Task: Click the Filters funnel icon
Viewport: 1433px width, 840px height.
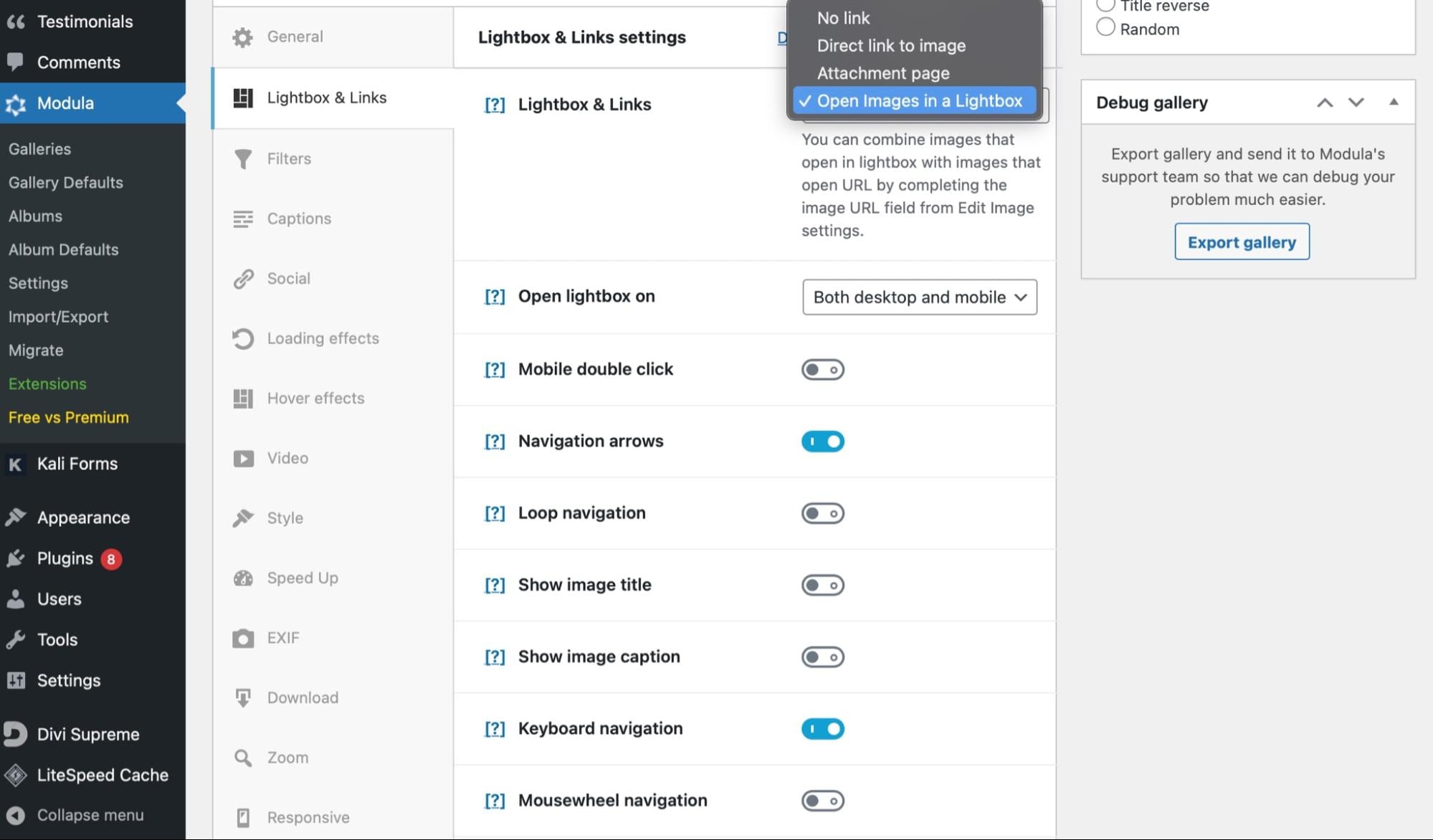Action: point(243,159)
